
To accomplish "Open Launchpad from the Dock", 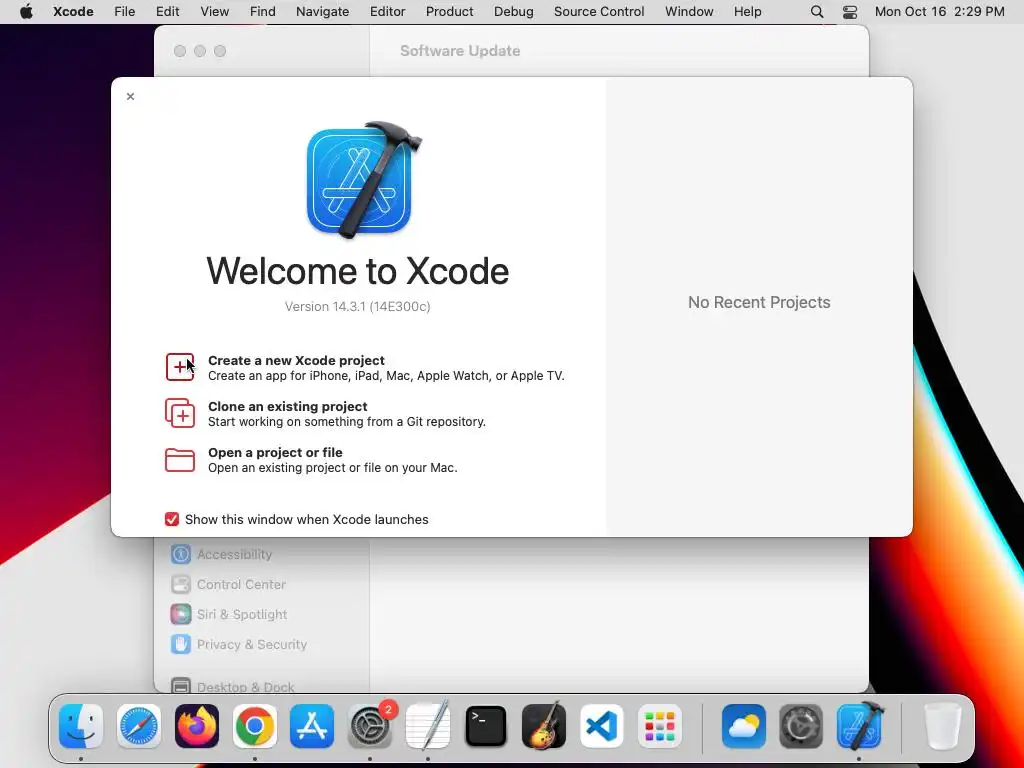I will point(660,726).
